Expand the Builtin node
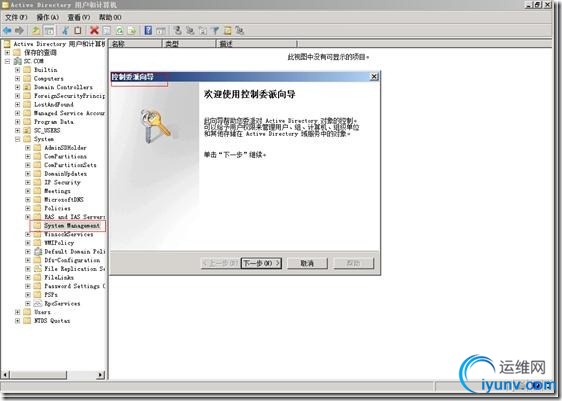The height and width of the screenshot is (401, 562). pyautogui.click(x=17, y=70)
